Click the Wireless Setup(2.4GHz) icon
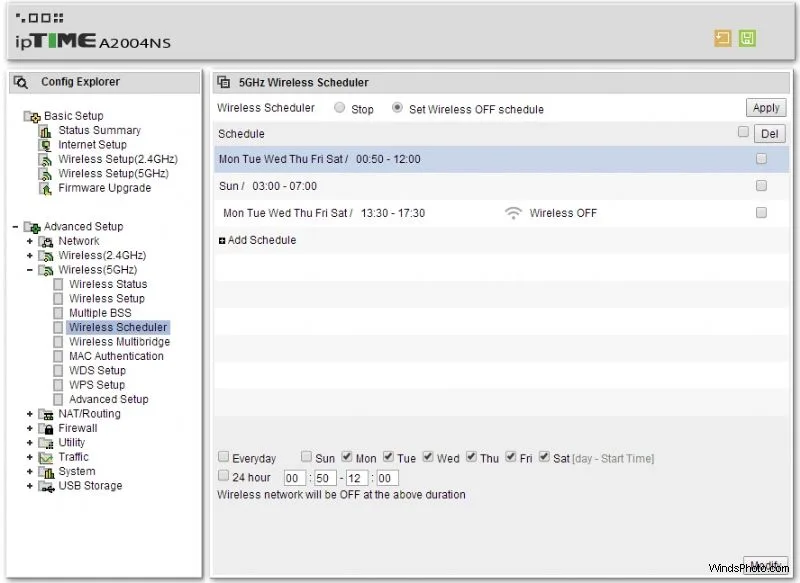Viewport: 800px width, 583px height. tap(45, 160)
